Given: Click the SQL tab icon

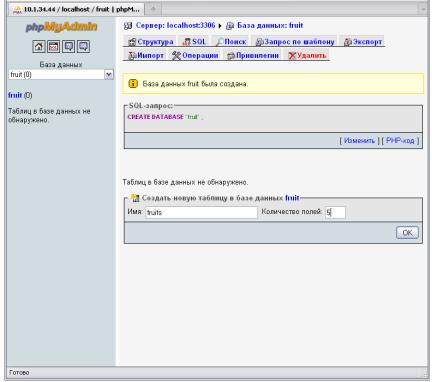Looking at the screenshot, I should coord(187,42).
